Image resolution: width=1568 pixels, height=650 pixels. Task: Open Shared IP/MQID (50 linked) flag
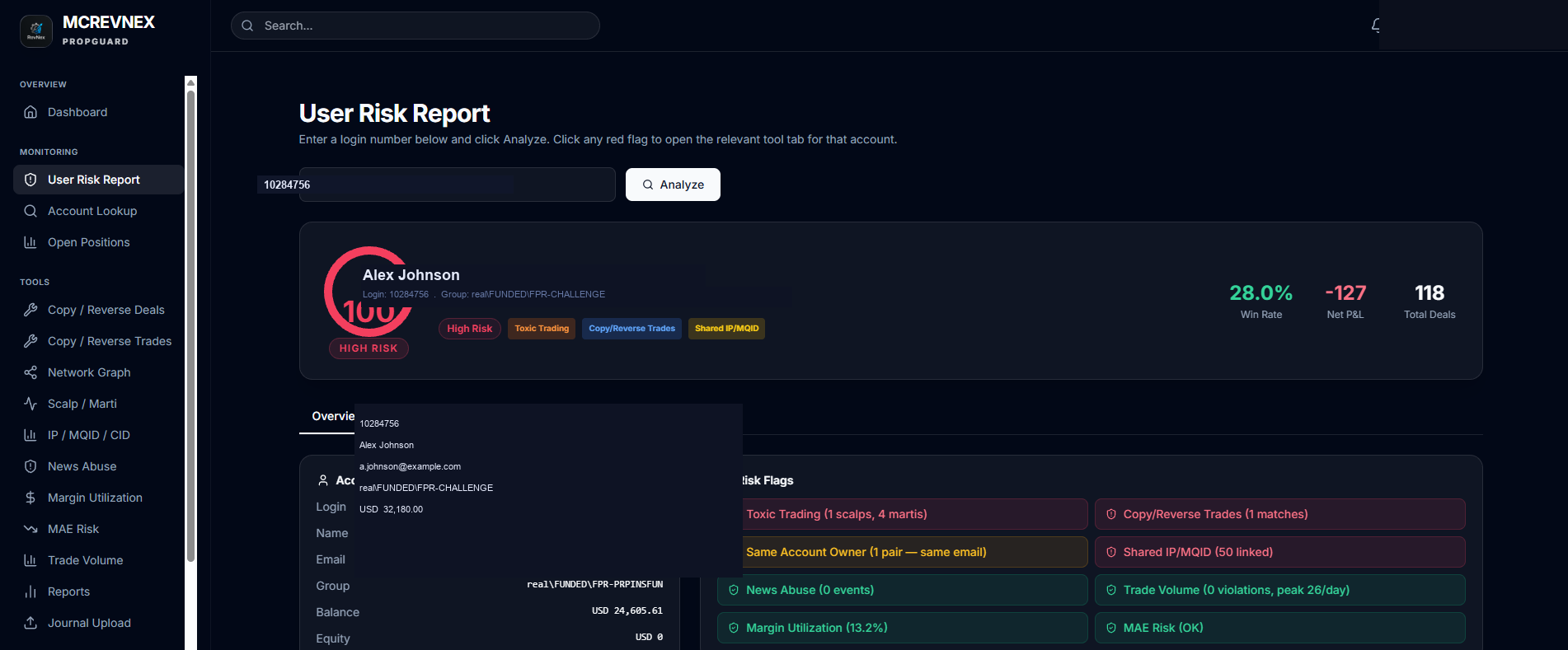1280,552
